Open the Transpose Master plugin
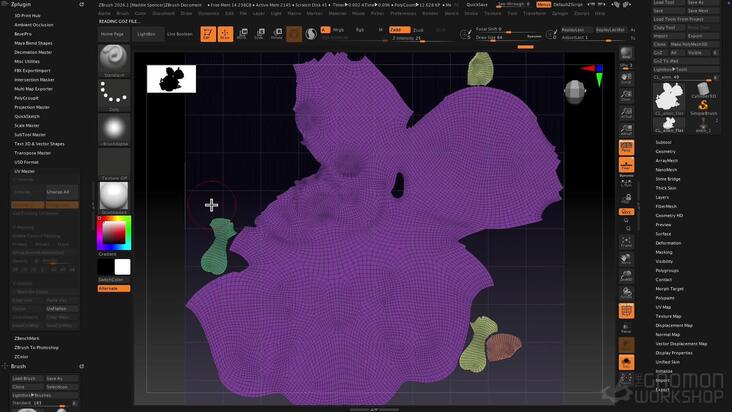Viewport: 732px width, 412px height. 32,153
